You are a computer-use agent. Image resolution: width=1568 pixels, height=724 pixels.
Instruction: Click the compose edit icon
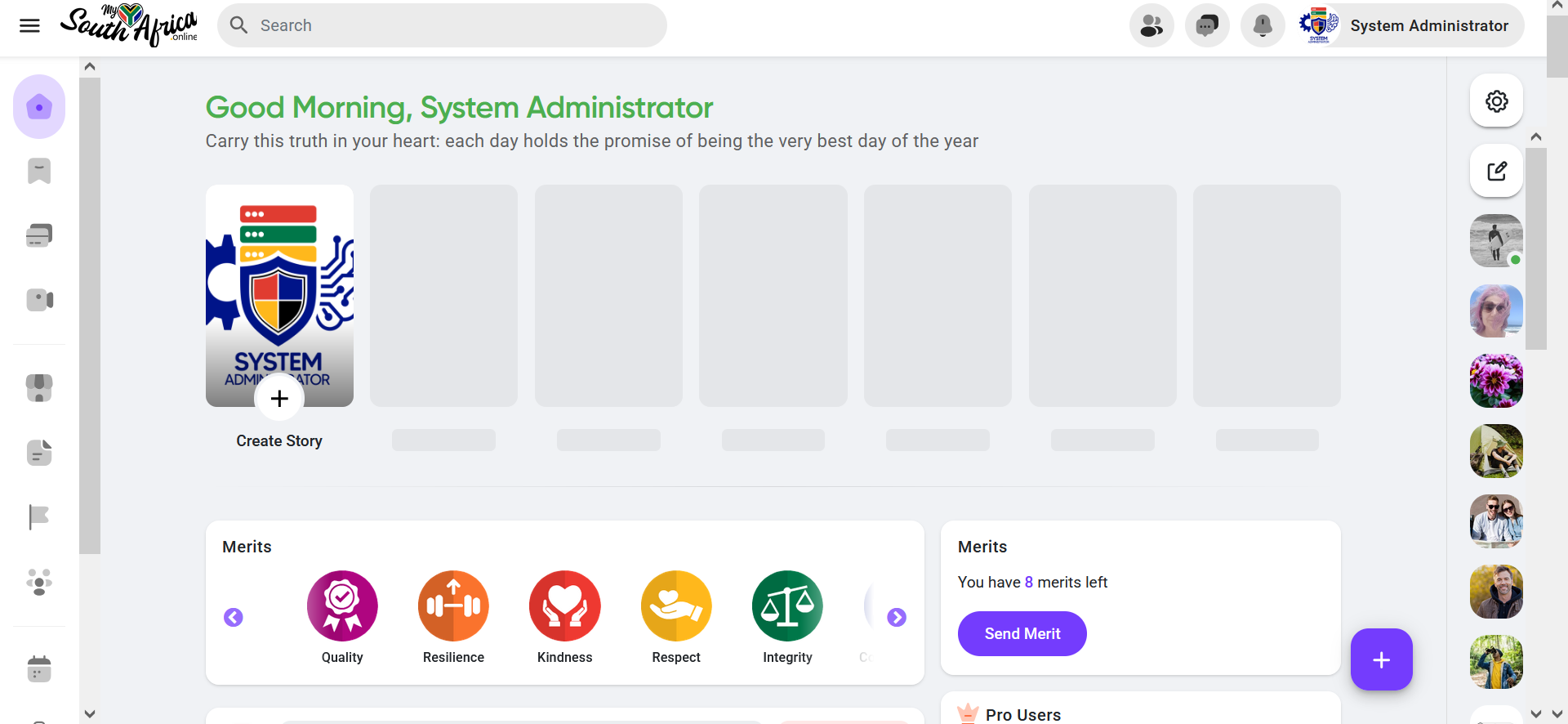click(1496, 171)
